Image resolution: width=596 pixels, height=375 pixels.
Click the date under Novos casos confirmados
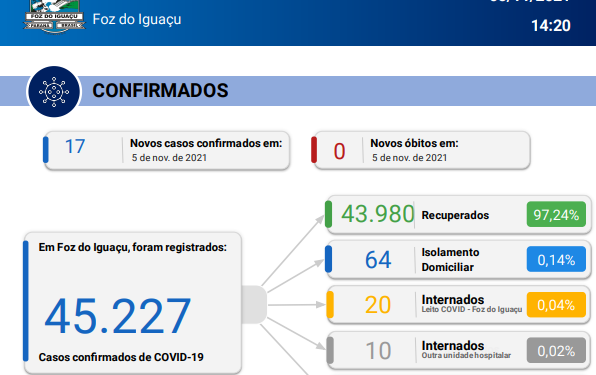169,158
